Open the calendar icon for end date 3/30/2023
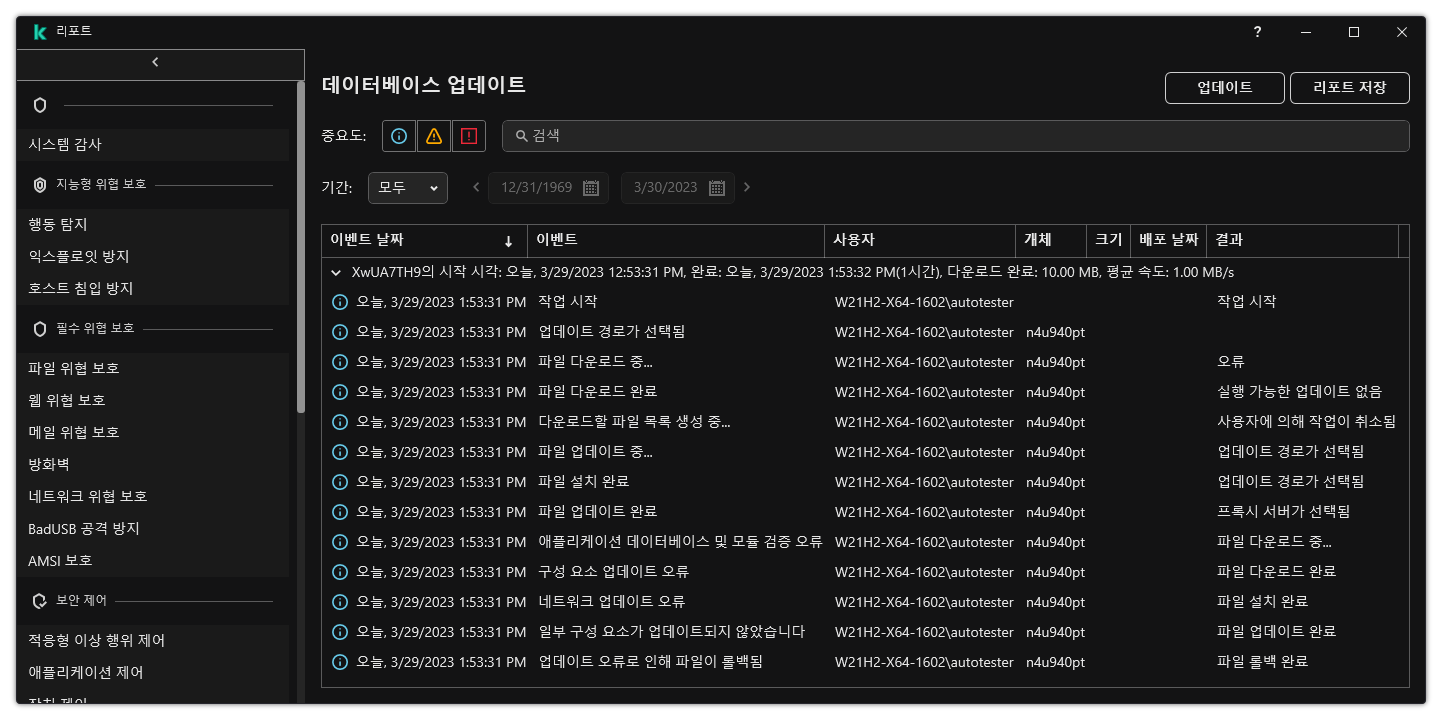This screenshot has height=720, width=1442. tap(716, 188)
